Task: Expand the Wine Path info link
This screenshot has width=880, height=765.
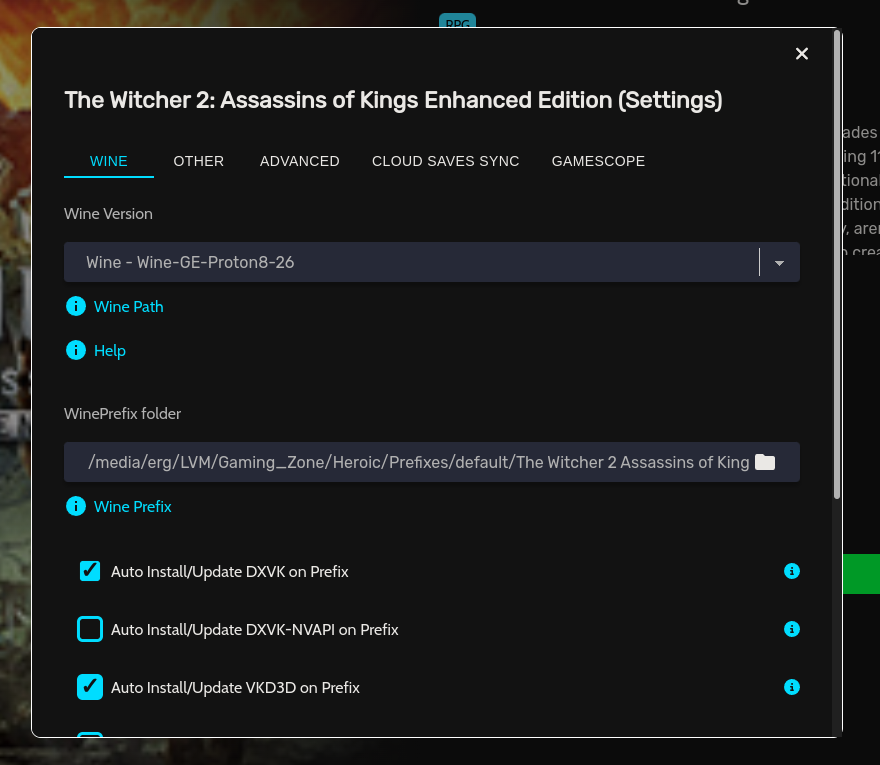Action: tap(129, 306)
